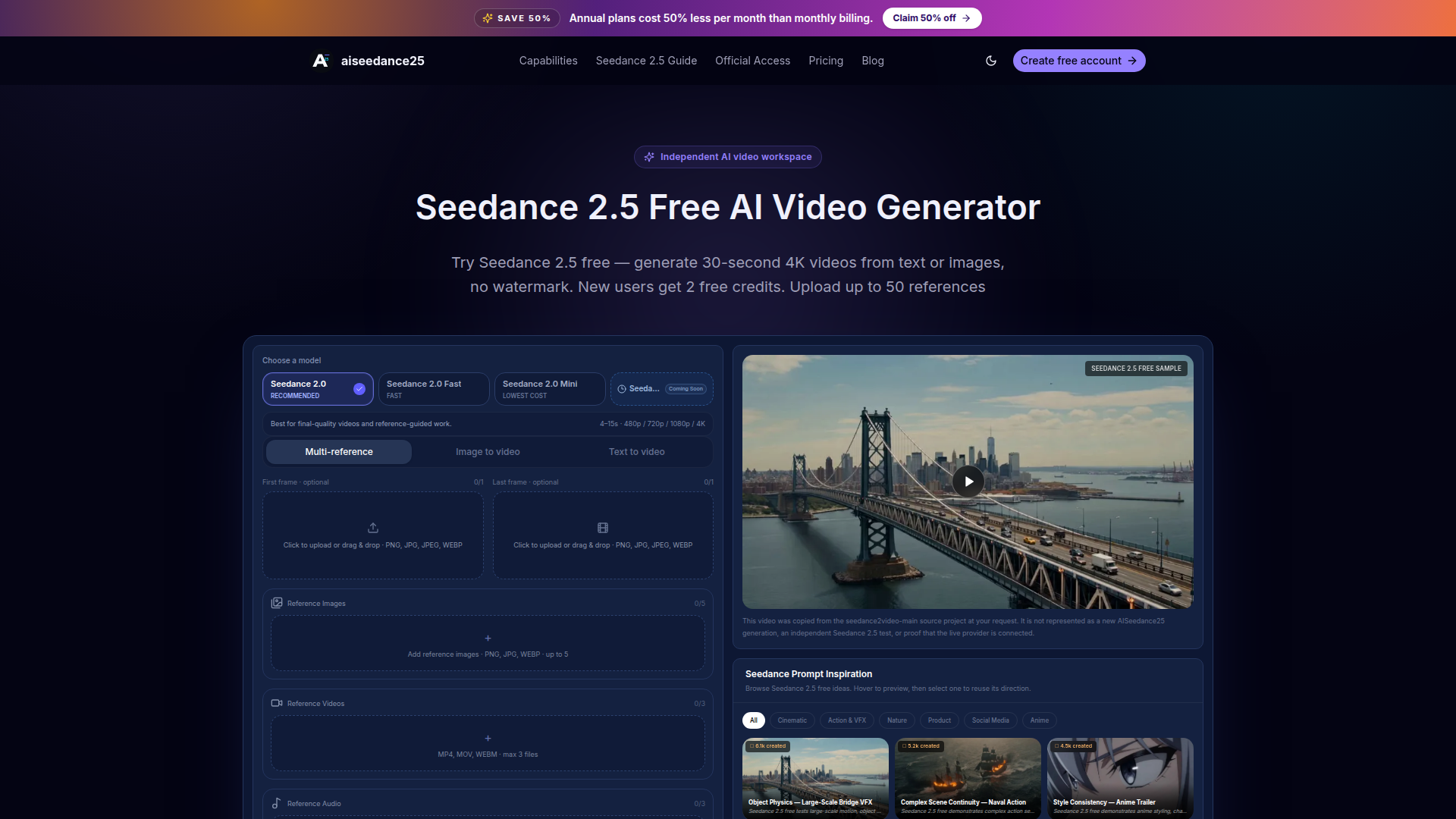Filter inspiration by Cinematic
The image size is (1456, 819).
792,720
